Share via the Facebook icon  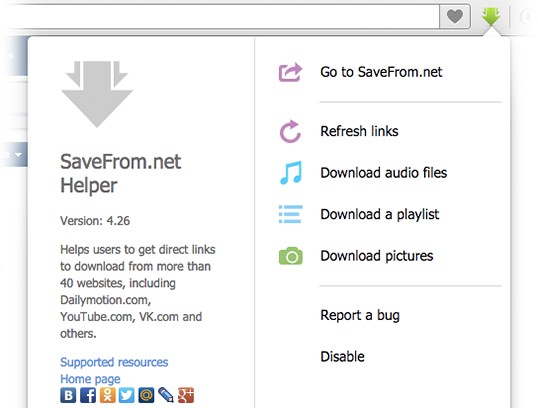(88, 395)
